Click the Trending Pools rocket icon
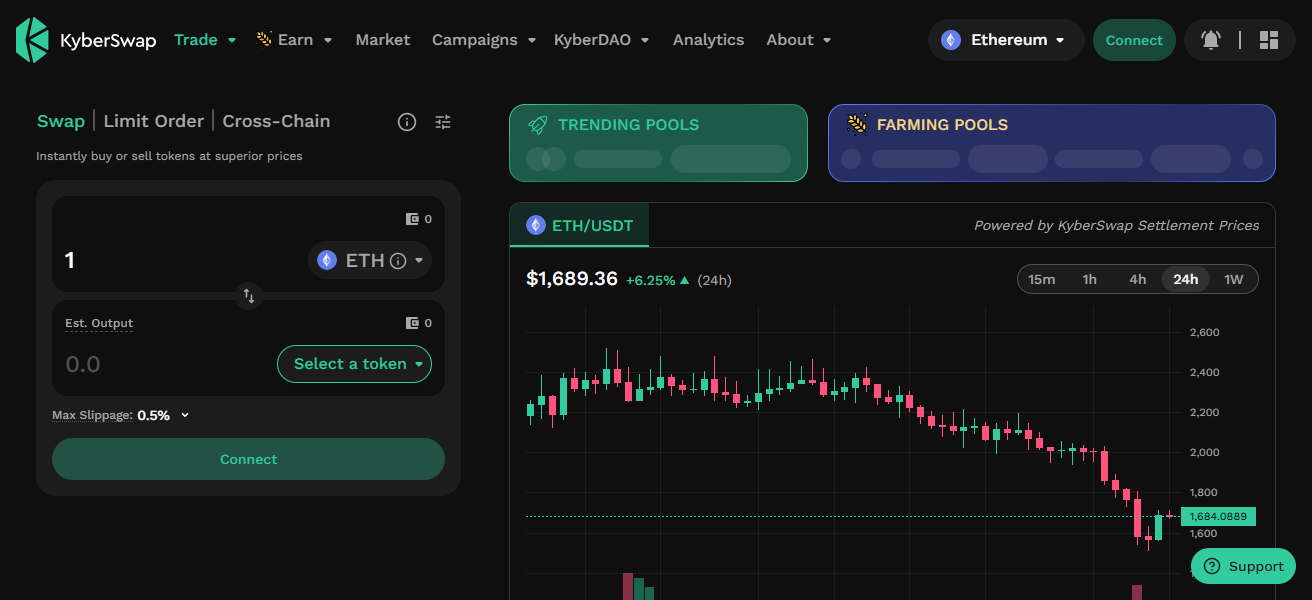Image resolution: width=1312 pixels, height=600 pixels. tap(538, 125)
